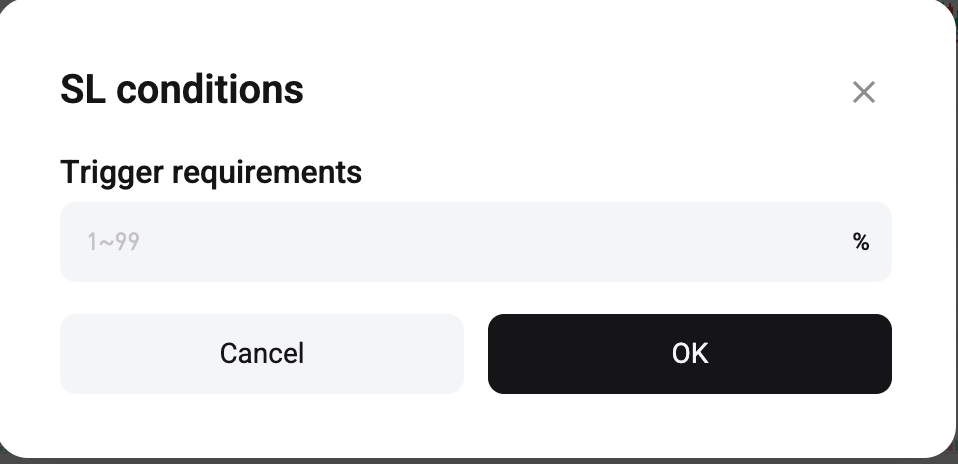Cancel the SL conditions changes
The width and height of the screenshot is (958, 464).
coord(262,354)
